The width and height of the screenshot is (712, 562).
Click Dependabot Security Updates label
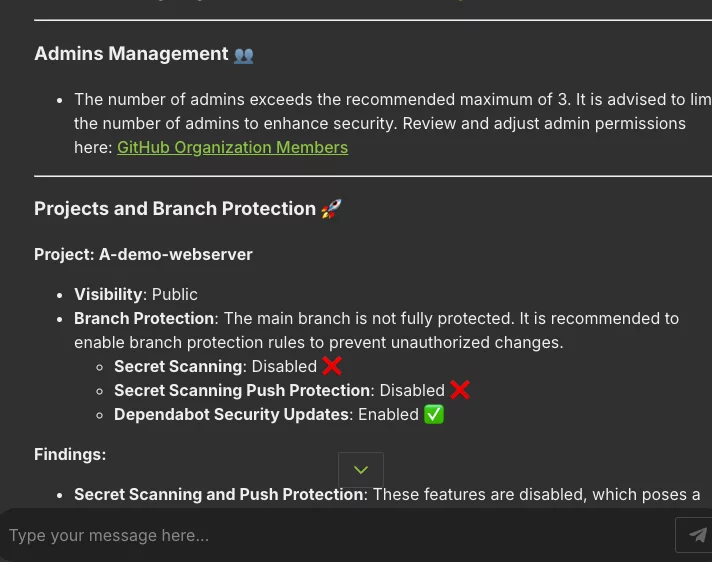point(231,414)
